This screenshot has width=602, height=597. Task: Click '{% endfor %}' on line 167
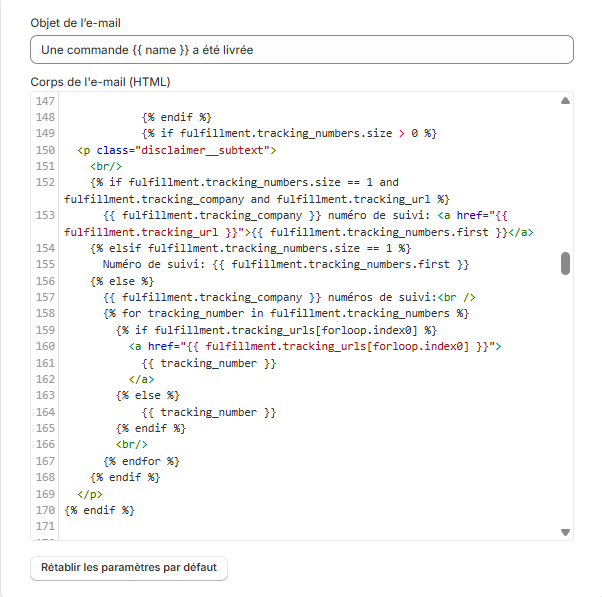click(x=141, y=461)
